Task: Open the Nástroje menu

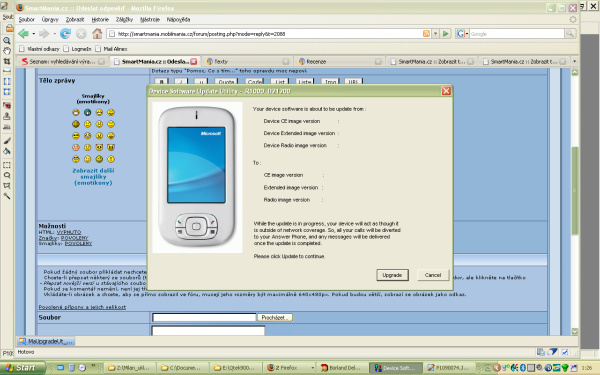Action: (x=150, y=20)
